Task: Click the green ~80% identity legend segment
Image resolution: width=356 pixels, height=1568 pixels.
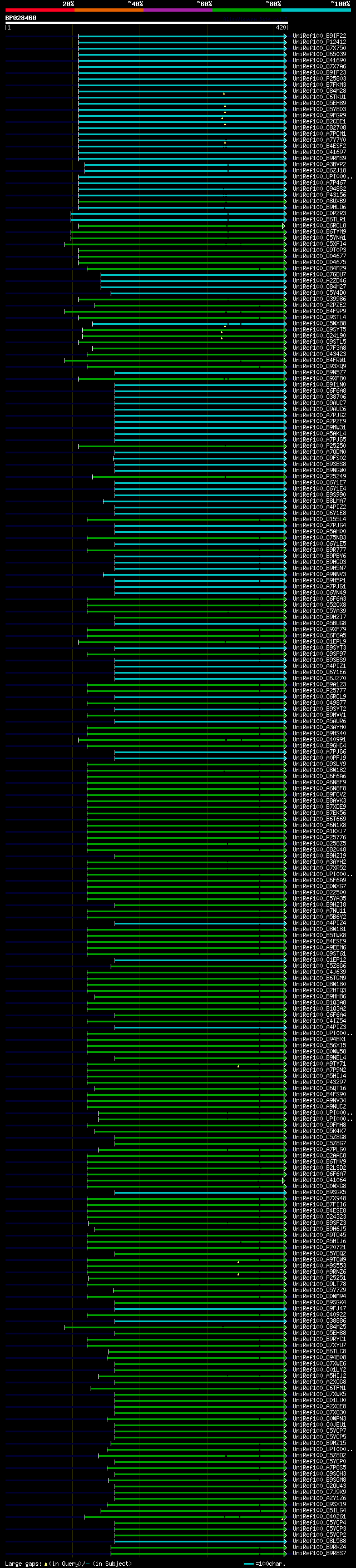Action: pos(247,10)
